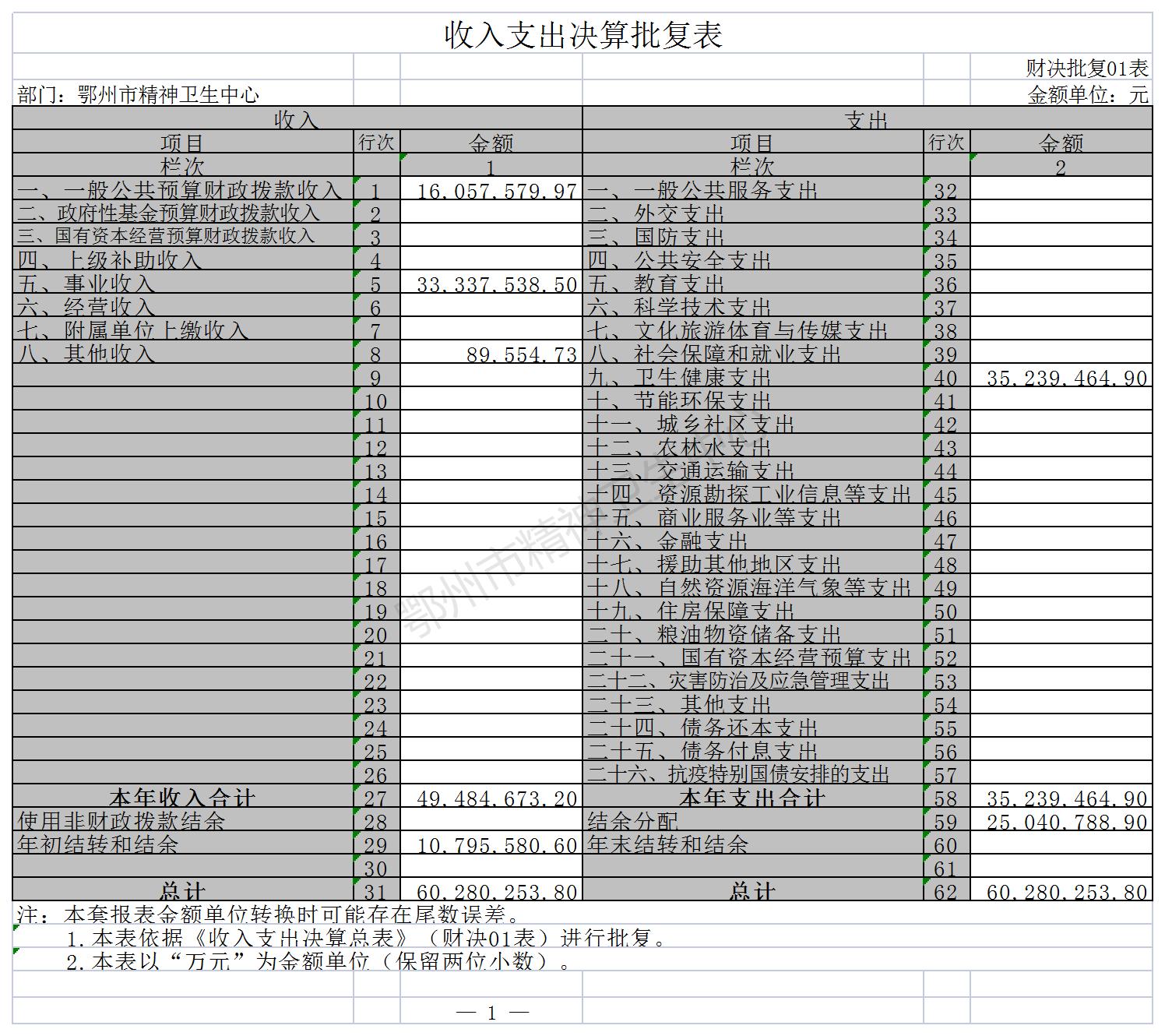This screenshot has height=1036, width=1165.
Task: Click 本年收入合计 amount 49,484,673.20
Action: [x=491, y=797]
